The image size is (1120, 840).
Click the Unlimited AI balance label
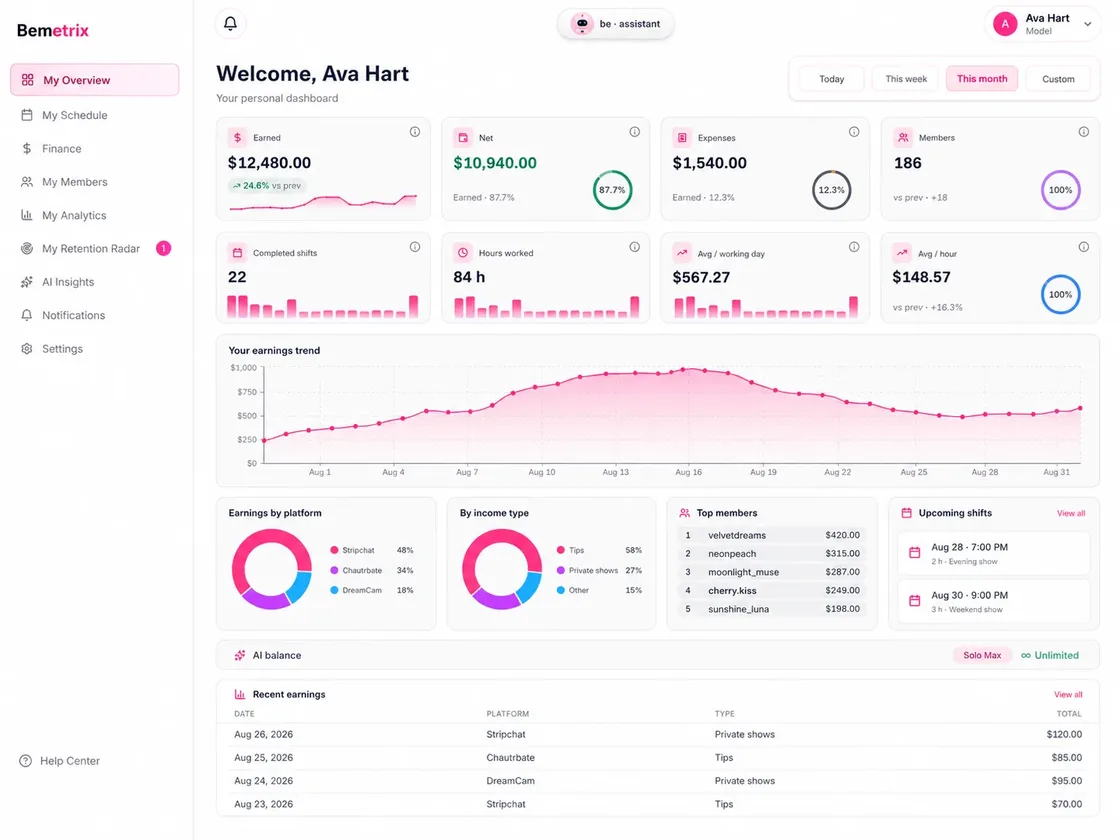point(1050,655)
